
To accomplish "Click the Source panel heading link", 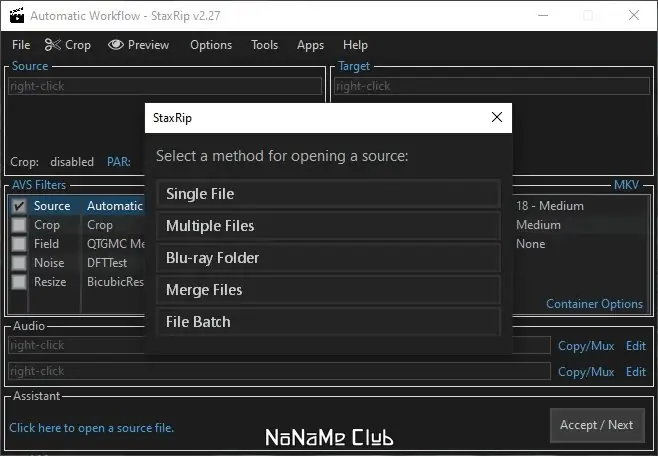I will 30,66.
